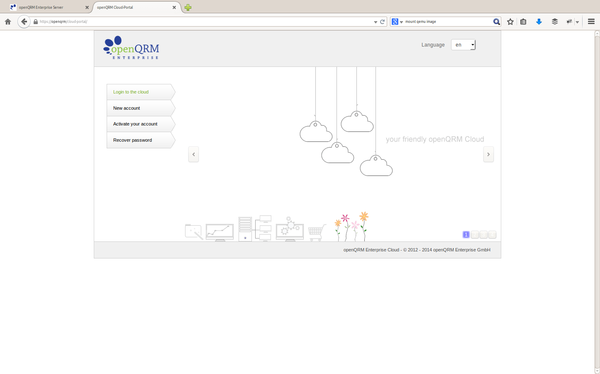This screenshot has width=600, height=374.
Task: Select the fourth slide indicator
Action: coord(492,235)
